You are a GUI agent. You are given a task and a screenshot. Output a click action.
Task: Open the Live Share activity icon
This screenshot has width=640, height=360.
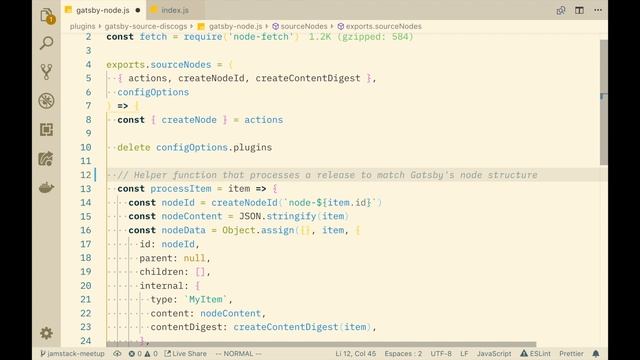click(x=47, y=159)
